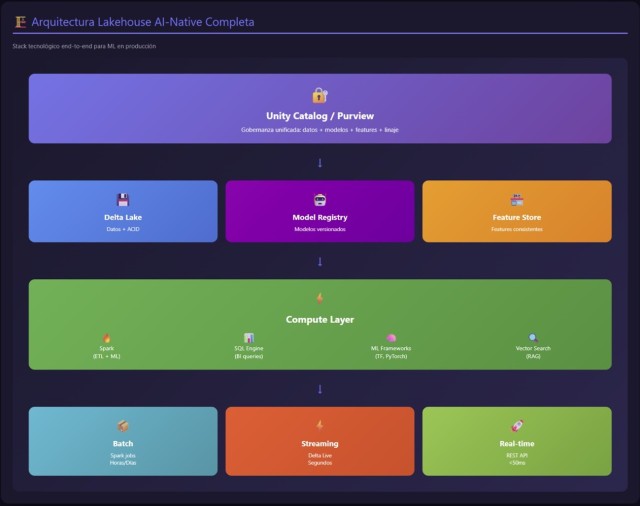Screen dimensions: 640x506
Task: Click the package icon on the Batch card
Action: pos(123,426)
